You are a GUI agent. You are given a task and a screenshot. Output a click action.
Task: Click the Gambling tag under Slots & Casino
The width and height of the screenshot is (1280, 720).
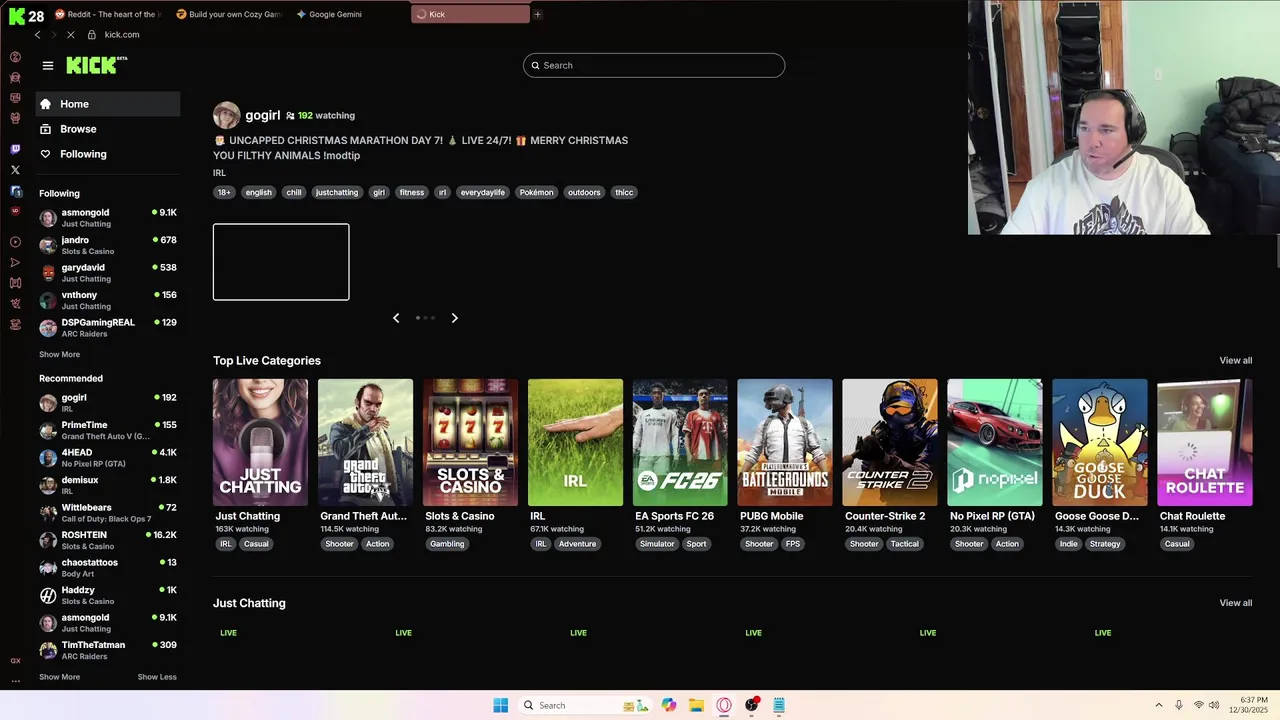[447, 544]
